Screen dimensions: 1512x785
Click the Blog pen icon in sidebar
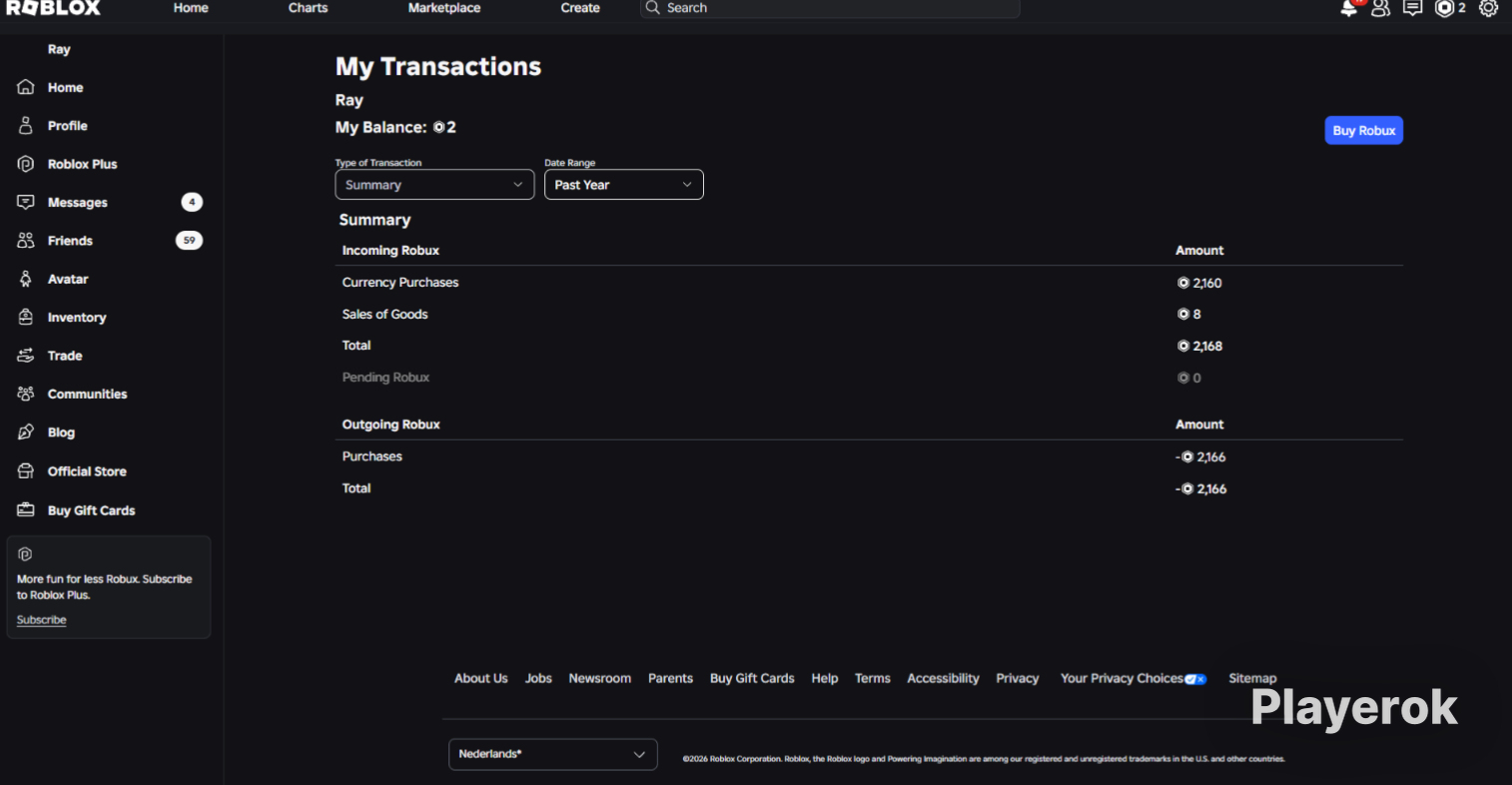pos(26,432)
